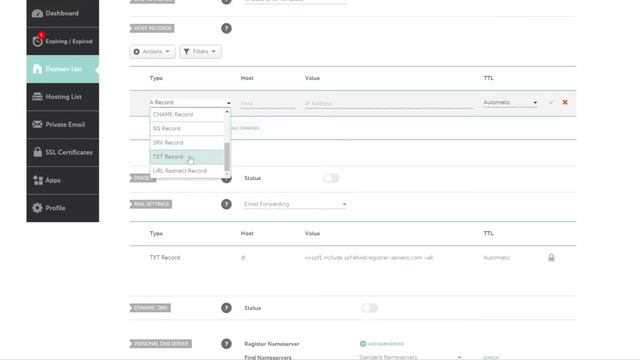
Task: Click the Automatic TTL value in the mail table
Action: pos(497,258)
